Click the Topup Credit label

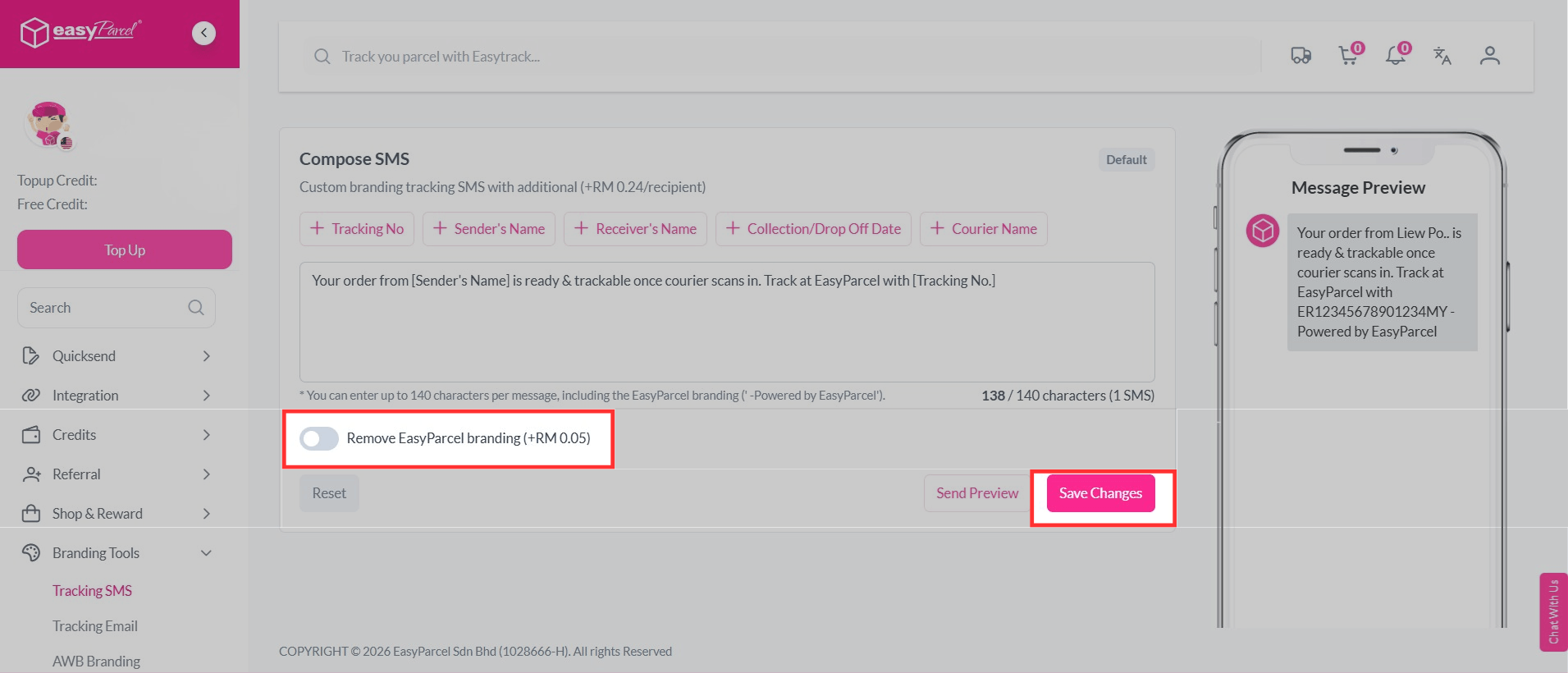point(57,181)
